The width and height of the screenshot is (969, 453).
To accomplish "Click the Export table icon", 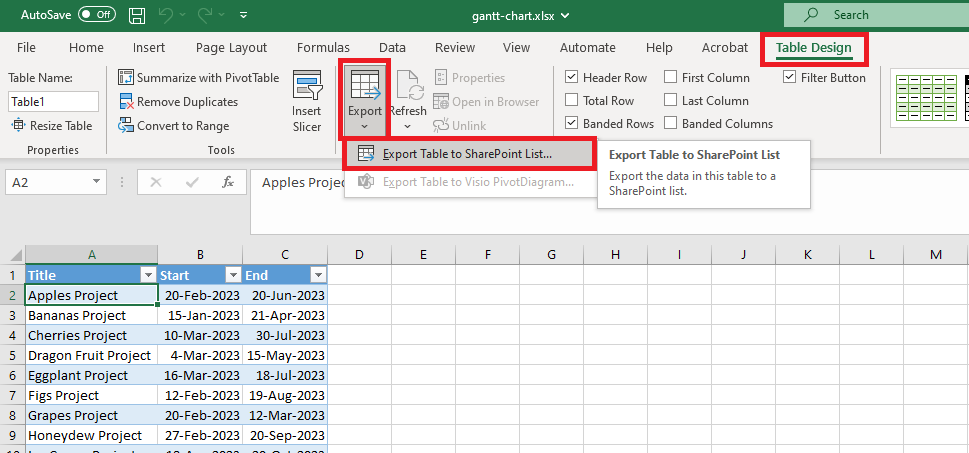I will click(365, 85).
